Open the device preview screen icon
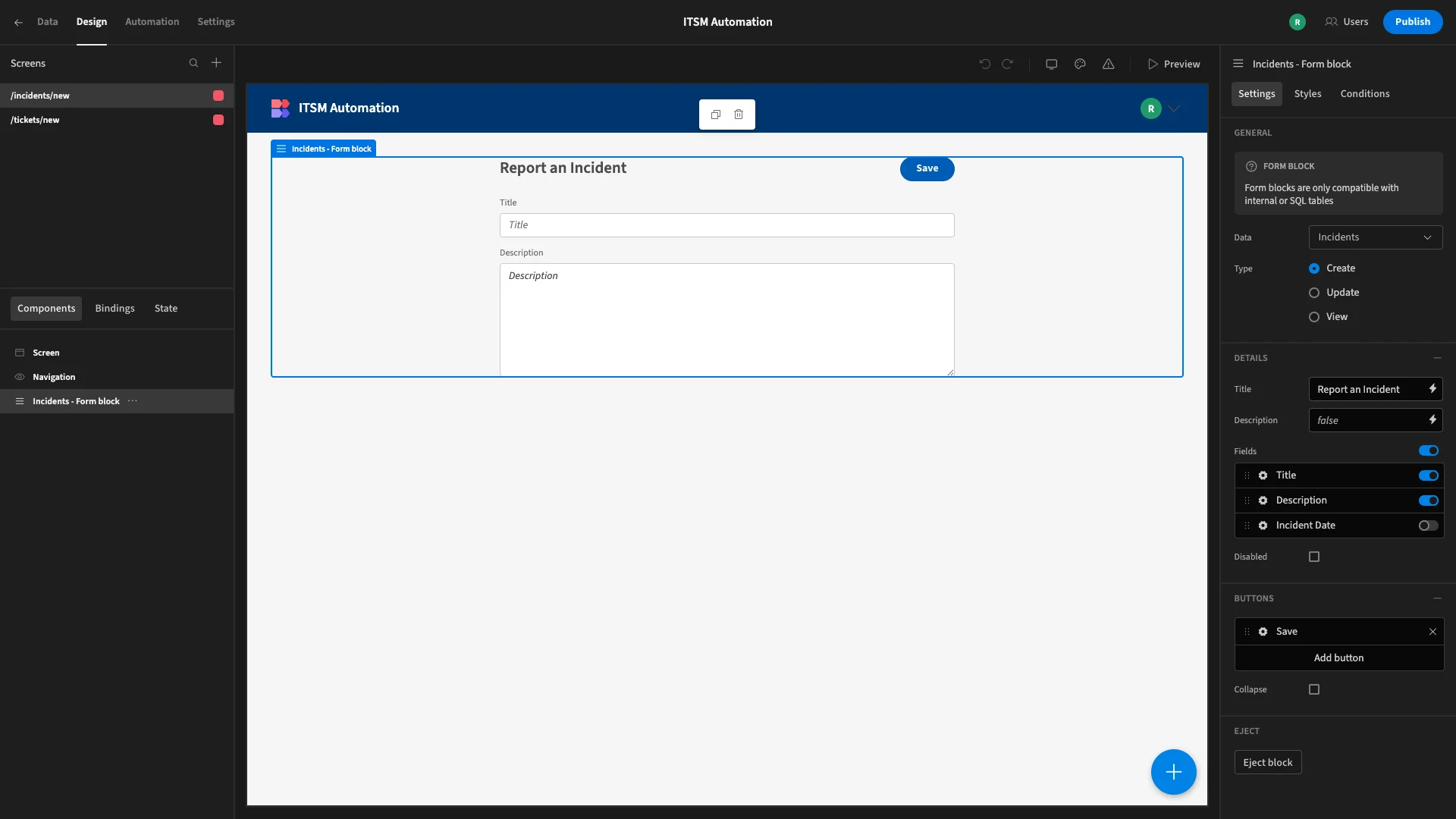 pyautogui.click(x=1051, y=64)
